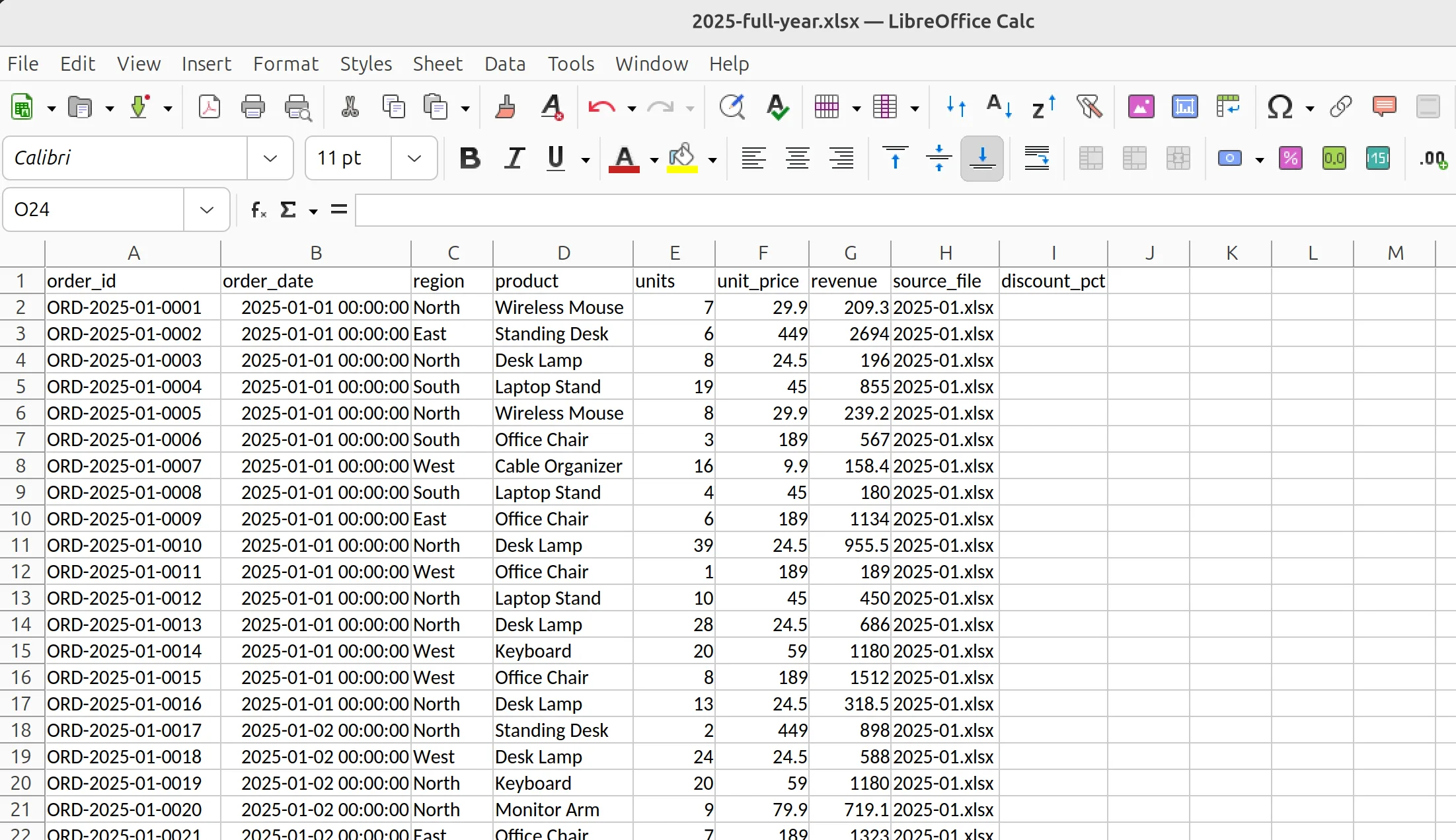
Task: Open the Undo history dropdown
Action: click(x=632, y=108)
